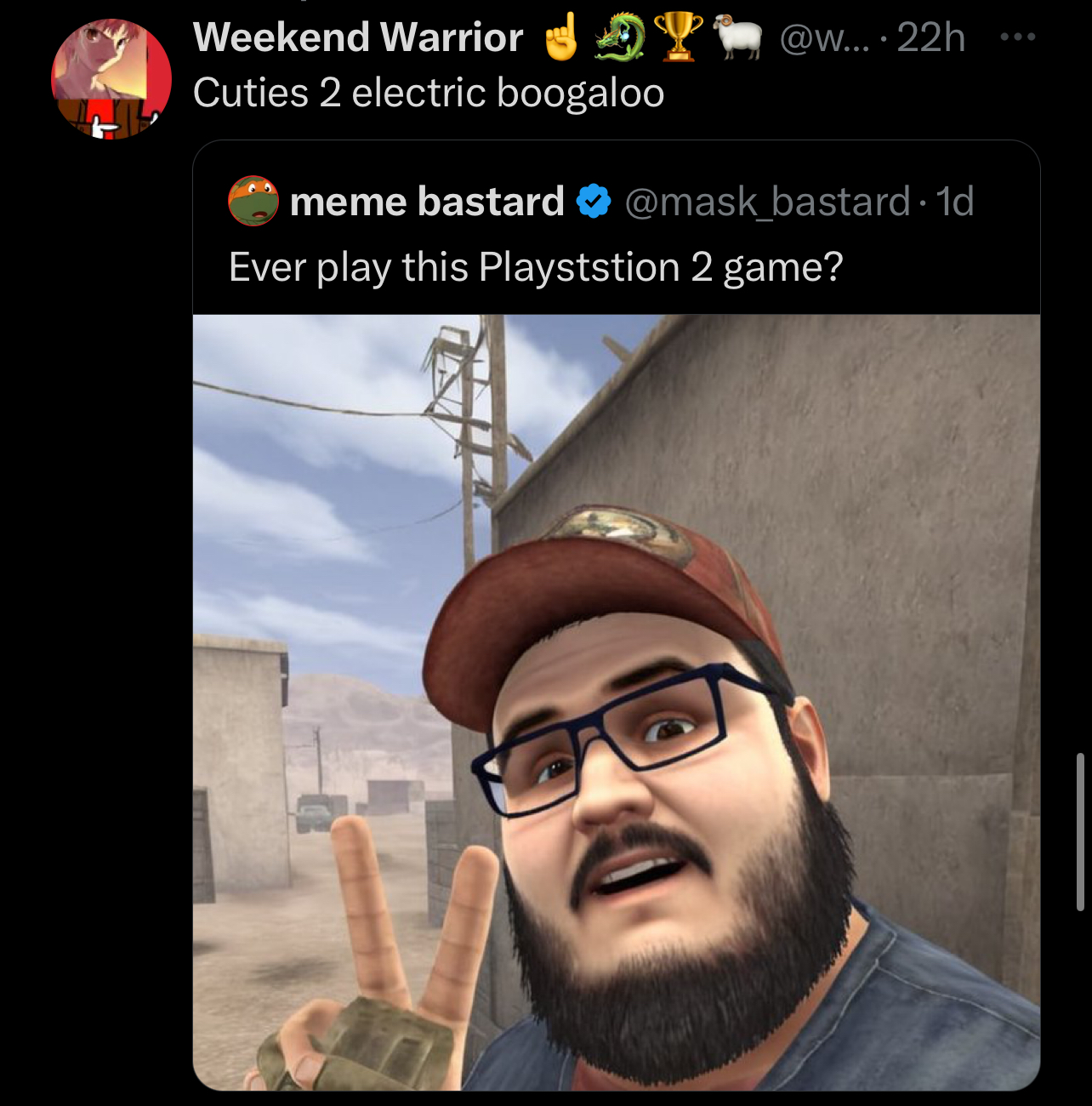Click the truncated @w... handle
Screen dimensions: 1092x1106
click(x=825, y=37)
